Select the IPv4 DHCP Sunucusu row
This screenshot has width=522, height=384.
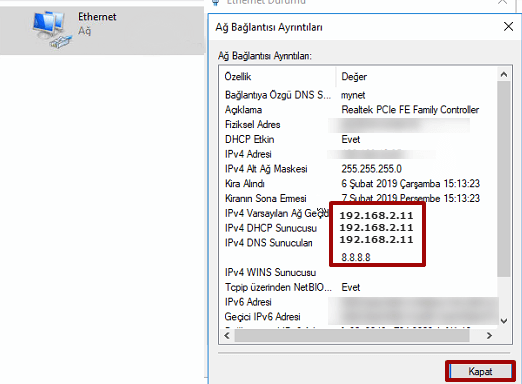358,228
